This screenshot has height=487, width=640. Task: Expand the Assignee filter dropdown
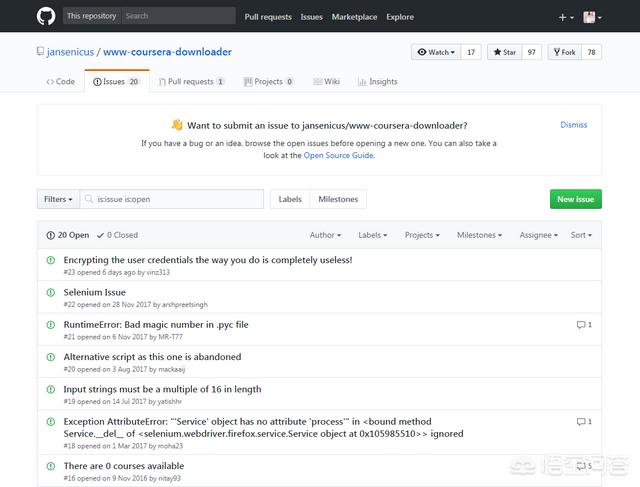point(538,235)
